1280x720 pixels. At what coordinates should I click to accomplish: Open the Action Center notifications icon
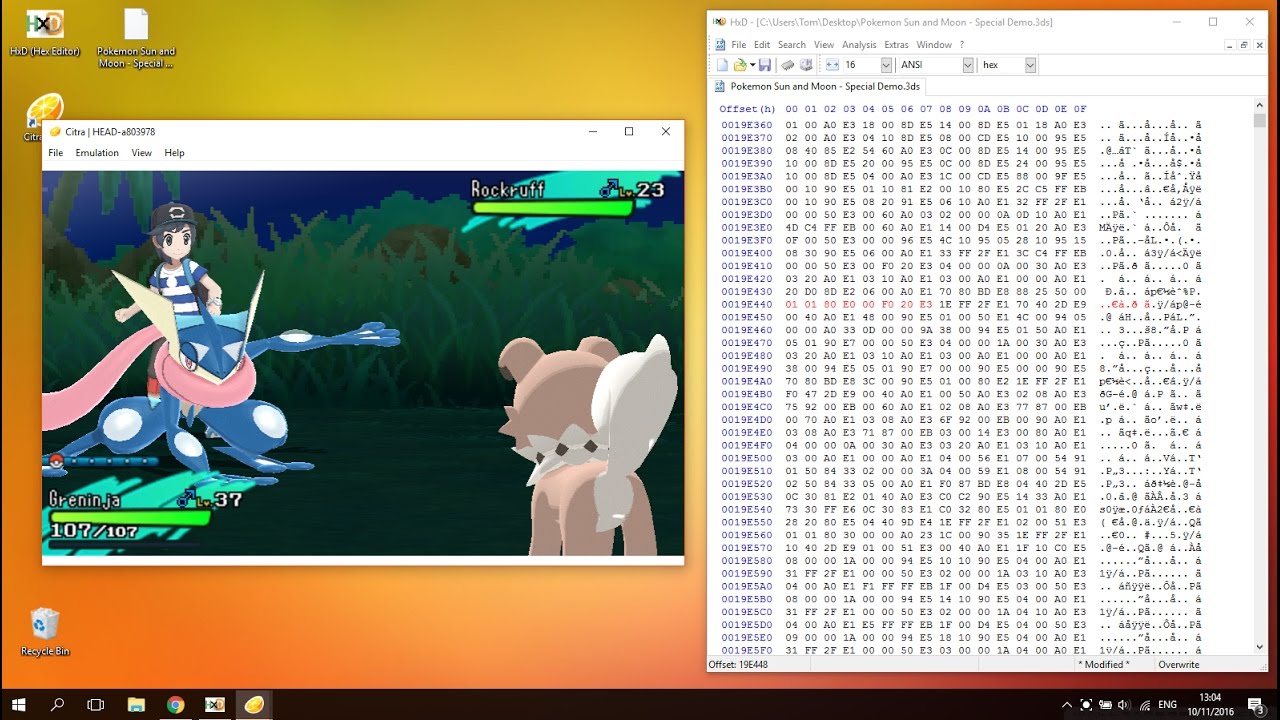(1259, 705)
